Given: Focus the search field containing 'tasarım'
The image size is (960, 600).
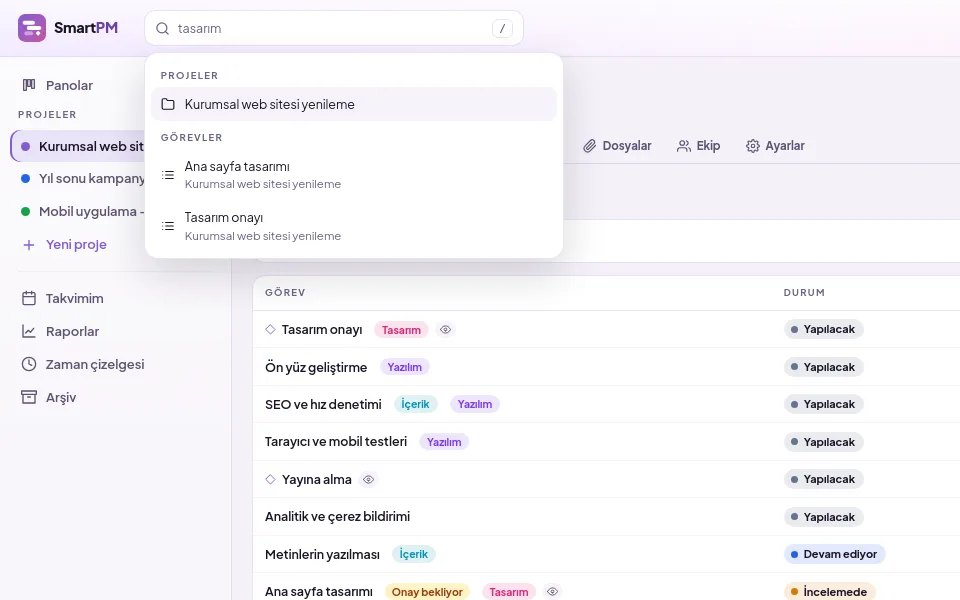Looking at the screenshot, I should (334, 28).
